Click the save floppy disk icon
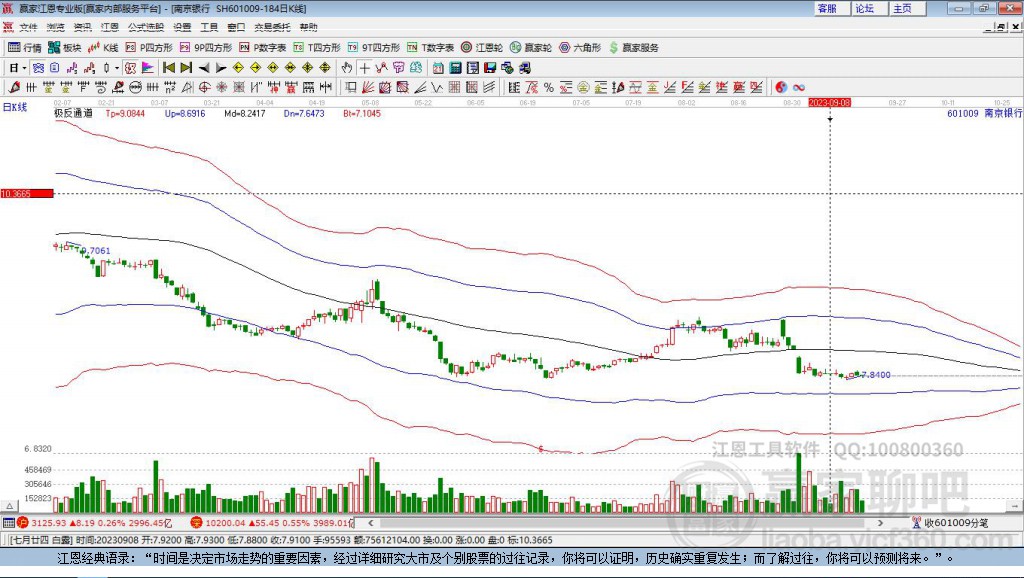The image size is (1024, 578). (490, 68)
